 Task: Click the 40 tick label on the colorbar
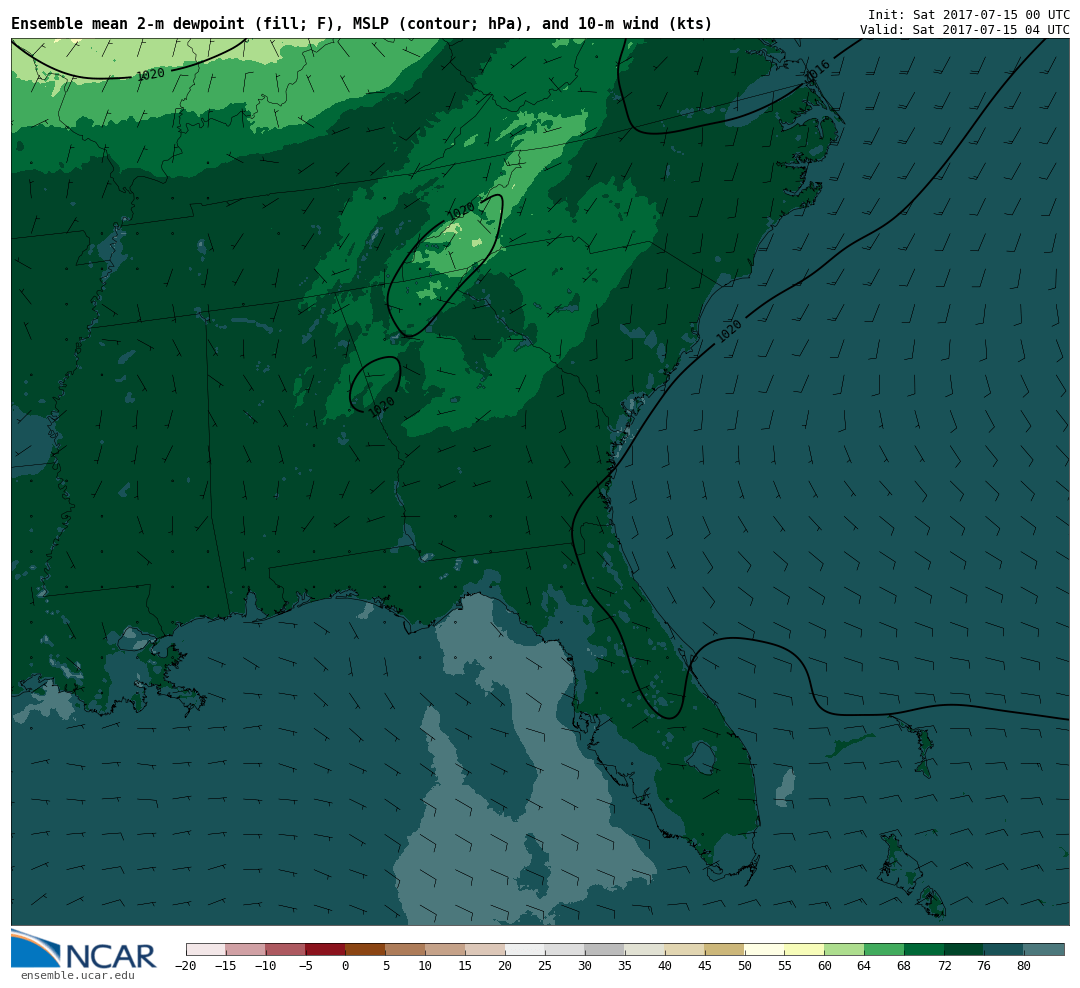(665, 966)
